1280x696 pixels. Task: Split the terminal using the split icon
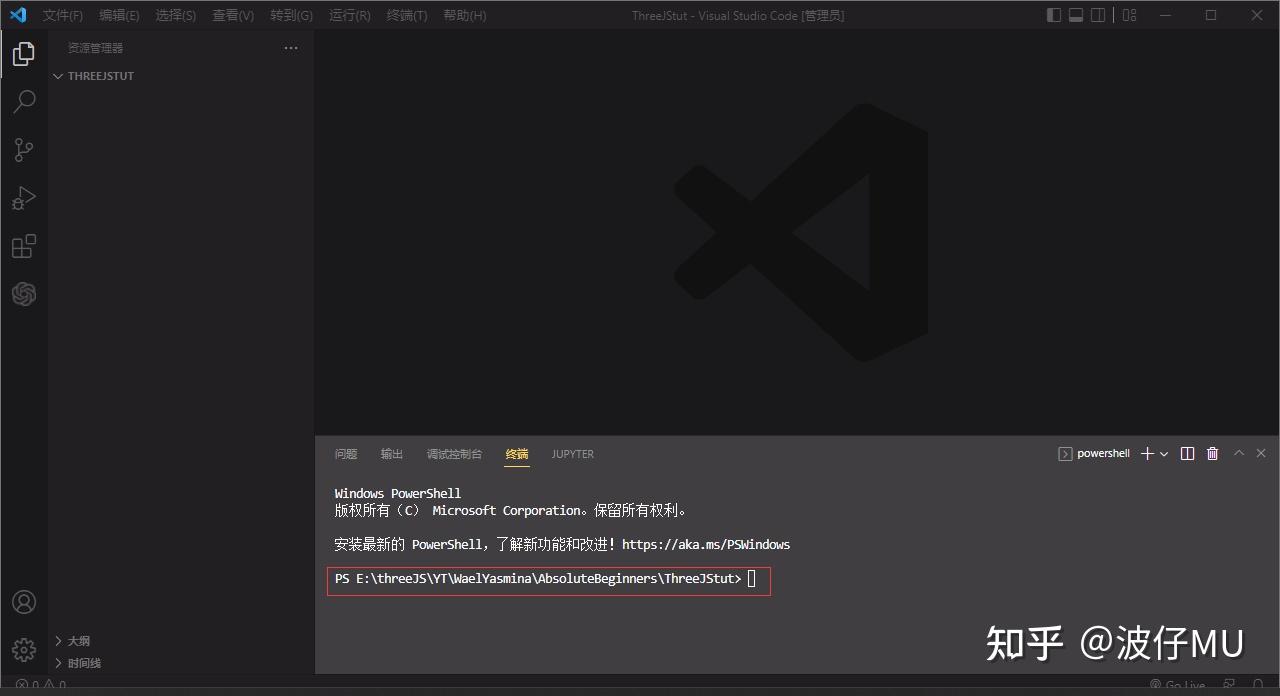click(1187, 453)
